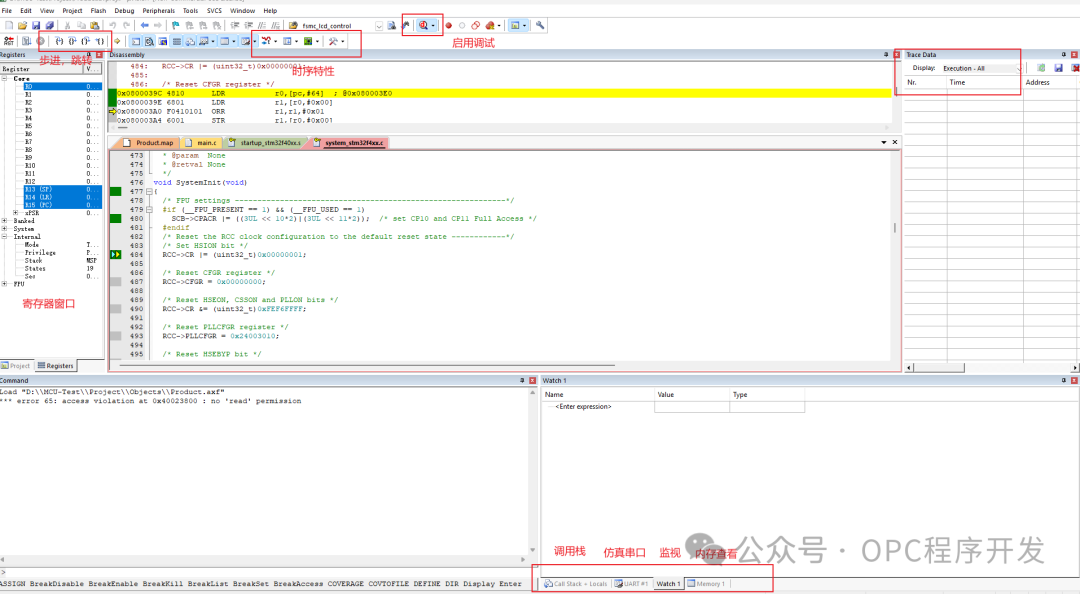Open the Peripherals menu
This screenshot has width=1080, height=594.
pos(158,10)
